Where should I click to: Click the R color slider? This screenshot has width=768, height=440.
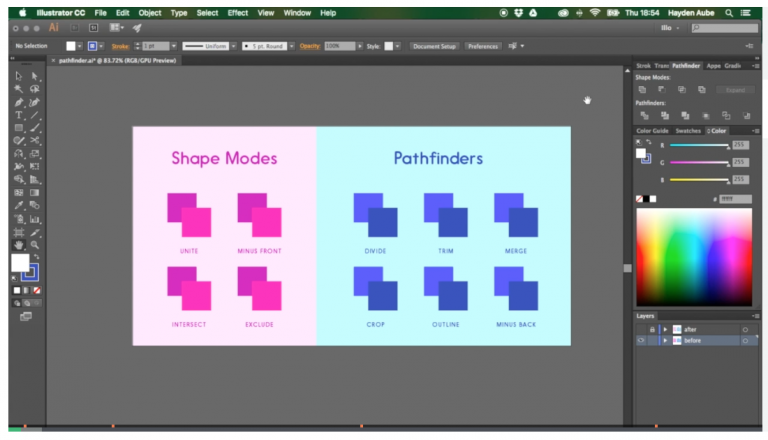[x=699, y=145]
